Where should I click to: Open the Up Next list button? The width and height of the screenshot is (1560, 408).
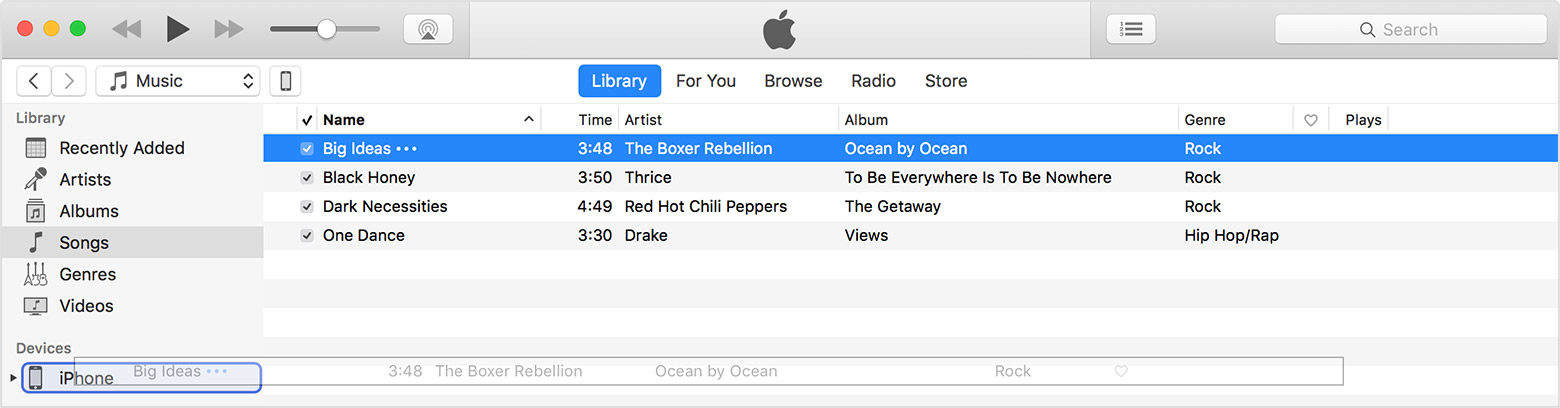(x=1131, y=29)
